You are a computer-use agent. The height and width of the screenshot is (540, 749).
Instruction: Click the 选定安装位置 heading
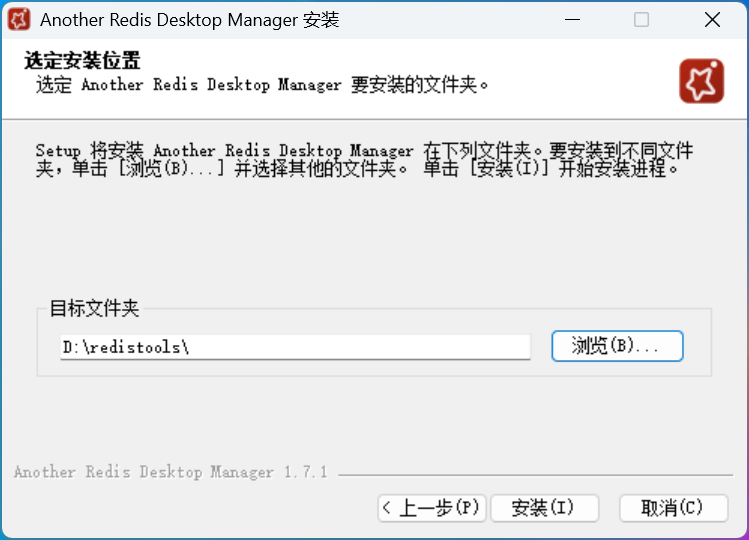[x=82, y=61]
